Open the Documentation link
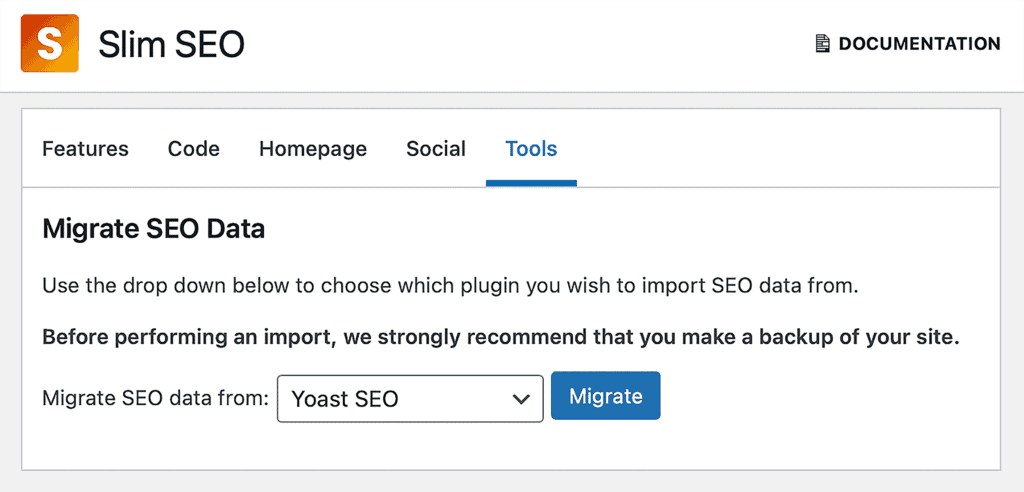The width and height of the screenshot is (1024, 492). coord(908,44)
